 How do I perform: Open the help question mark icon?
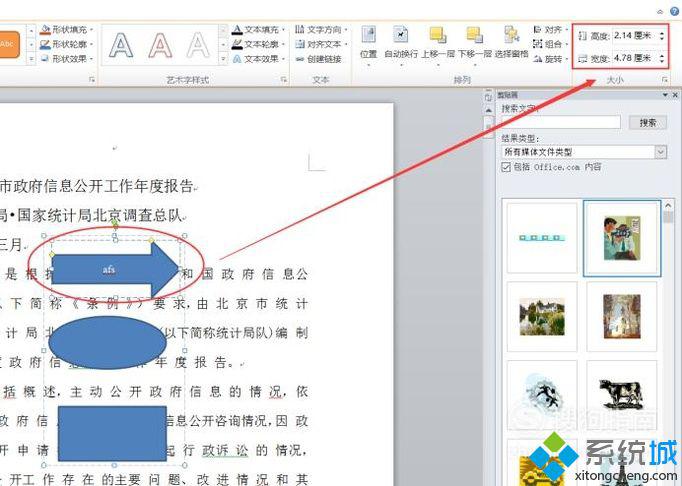(x=675, y=12)
